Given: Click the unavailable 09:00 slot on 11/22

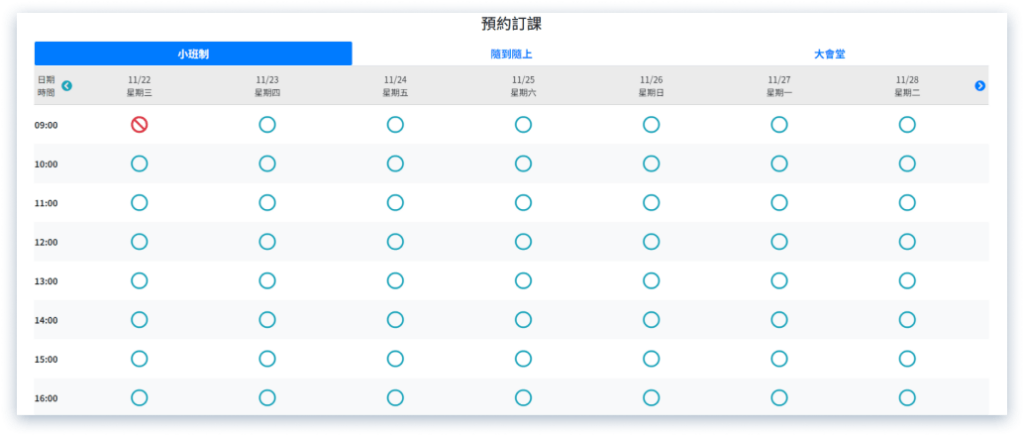Looking at the screenshot, I should coord(139,125).
